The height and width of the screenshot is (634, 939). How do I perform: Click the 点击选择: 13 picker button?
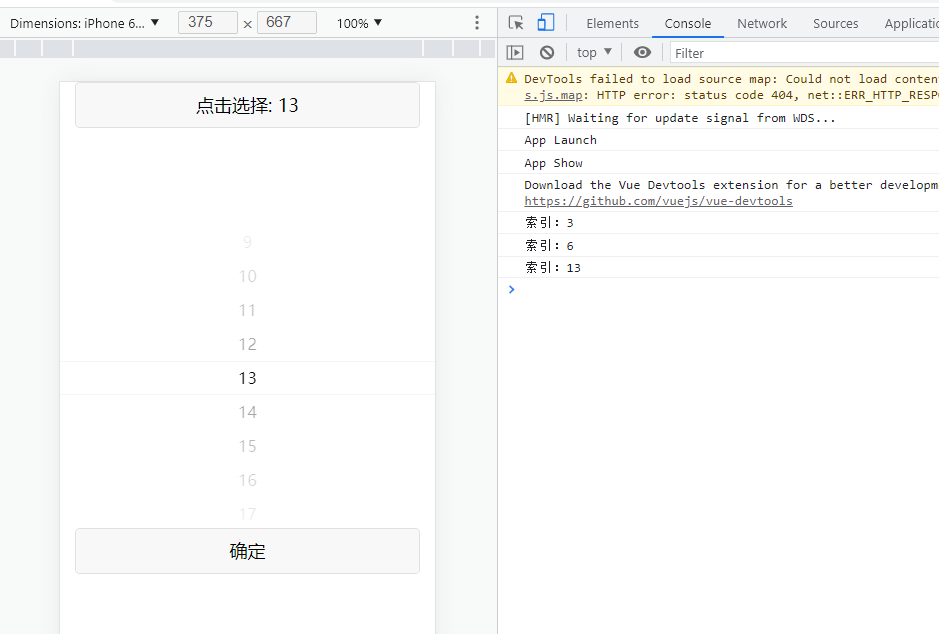click(x=247, y=104)
